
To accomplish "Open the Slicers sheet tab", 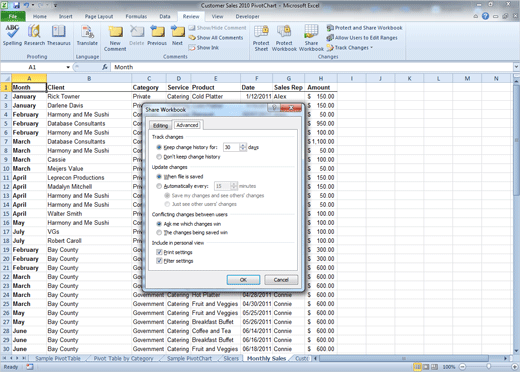I will [x=231, y=358].
